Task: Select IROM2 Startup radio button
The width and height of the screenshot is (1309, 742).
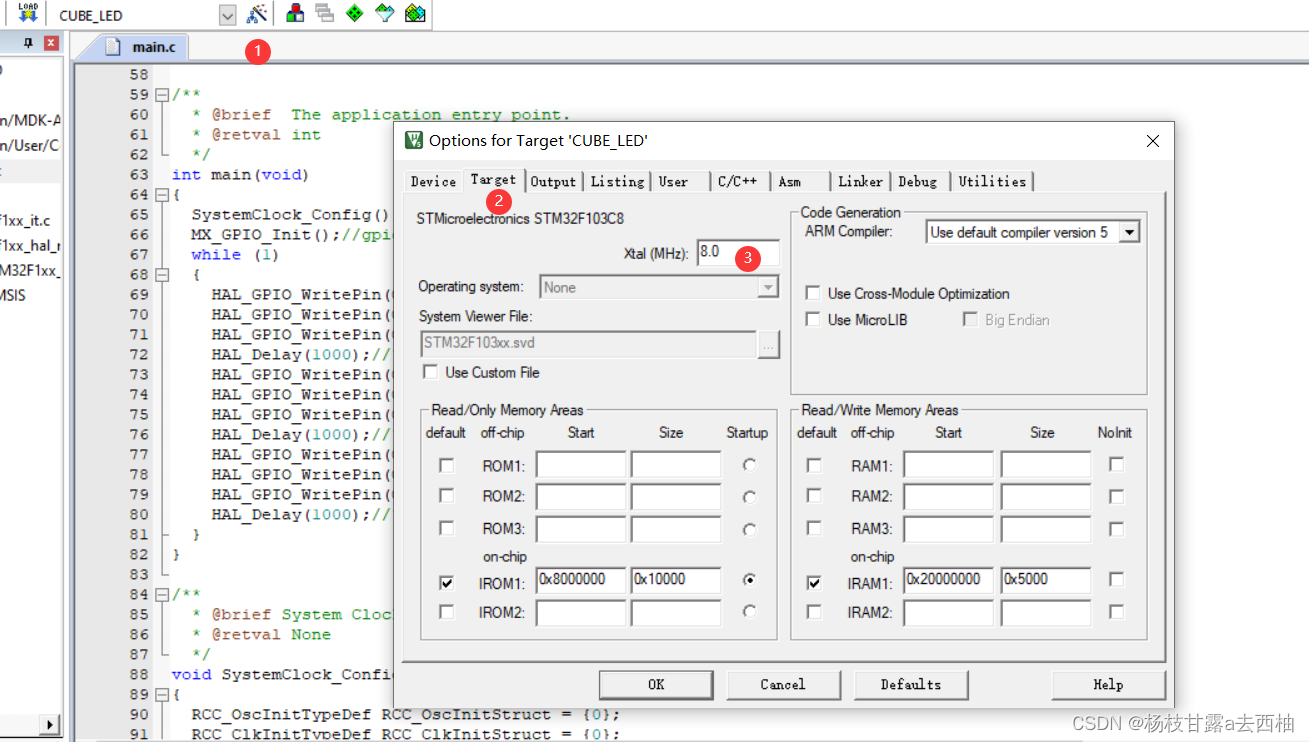Action: tap(749, 611)
